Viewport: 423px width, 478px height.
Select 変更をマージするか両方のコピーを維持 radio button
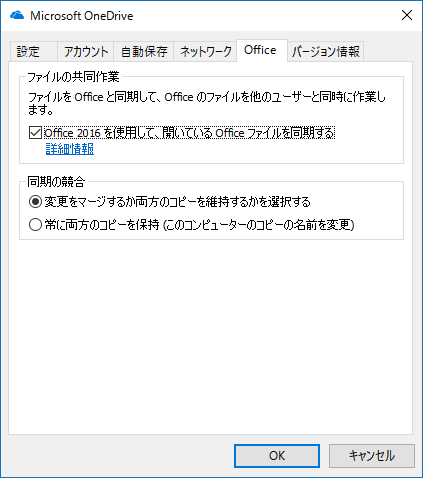(35, 202)
